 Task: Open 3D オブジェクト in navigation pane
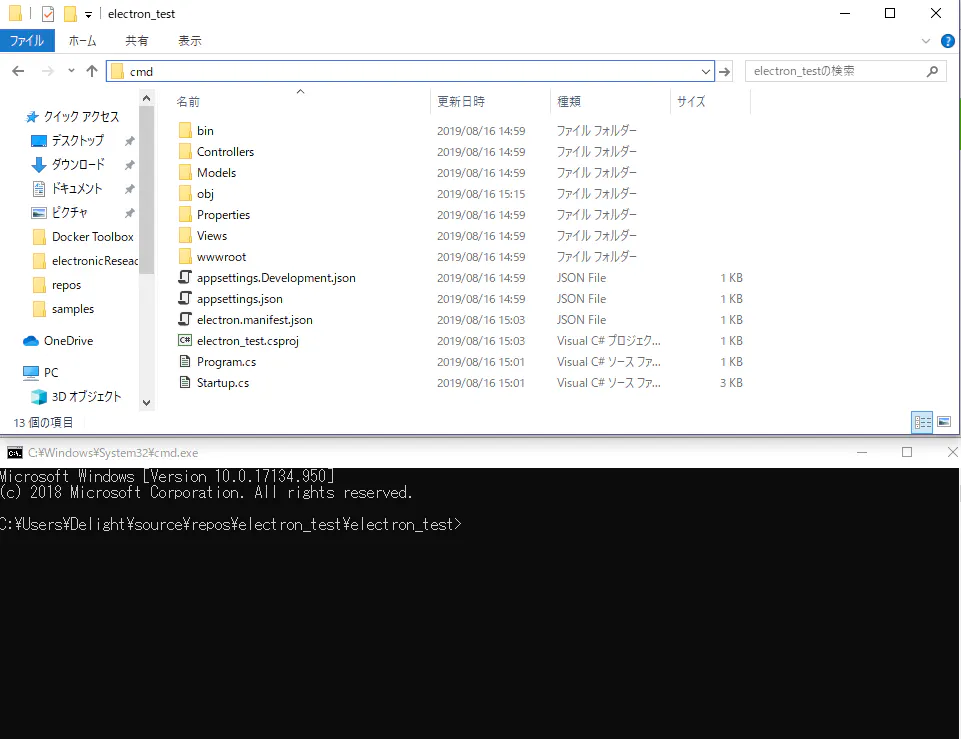86,396
